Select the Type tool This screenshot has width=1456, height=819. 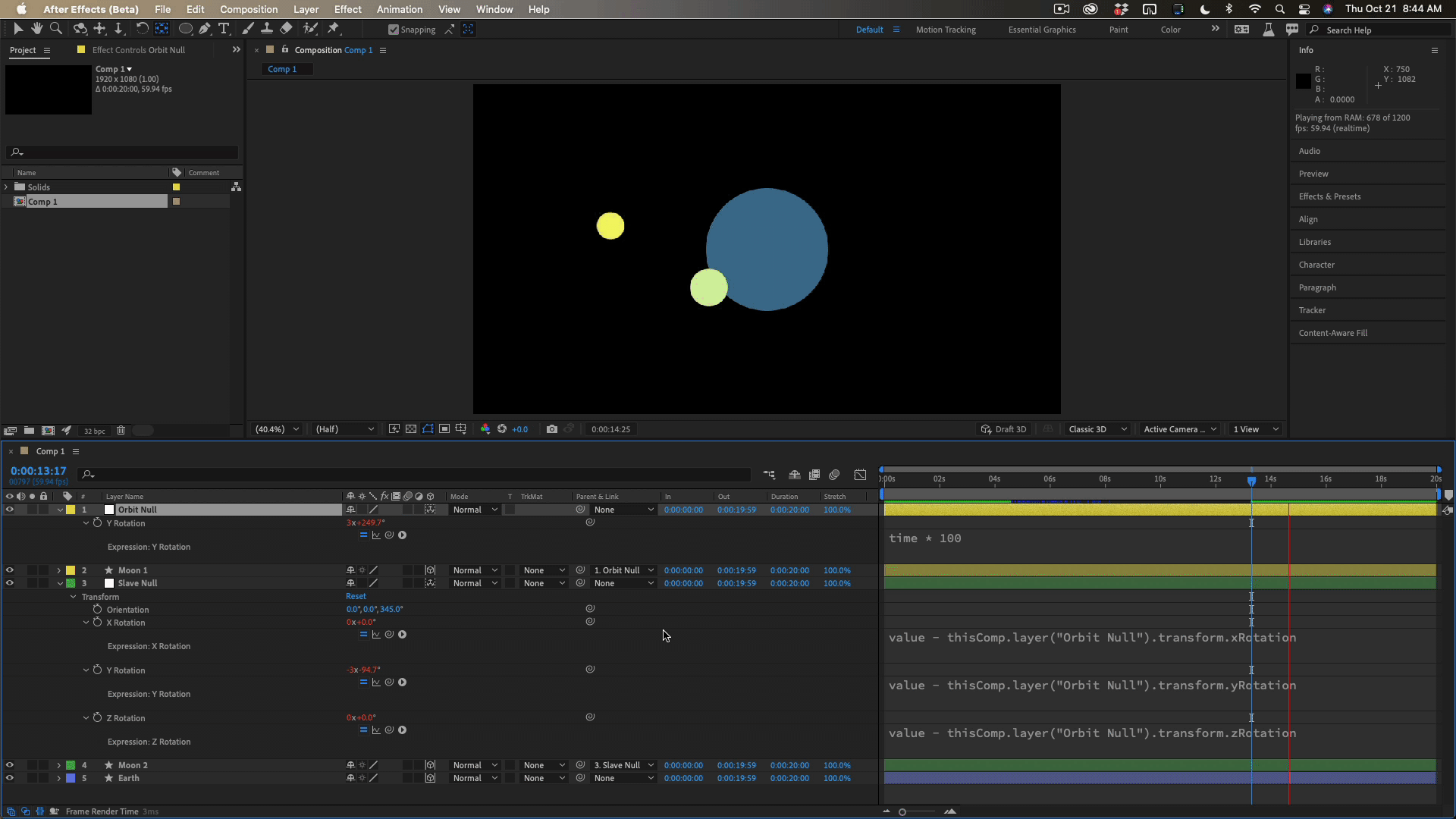click(x=224, y=29)
